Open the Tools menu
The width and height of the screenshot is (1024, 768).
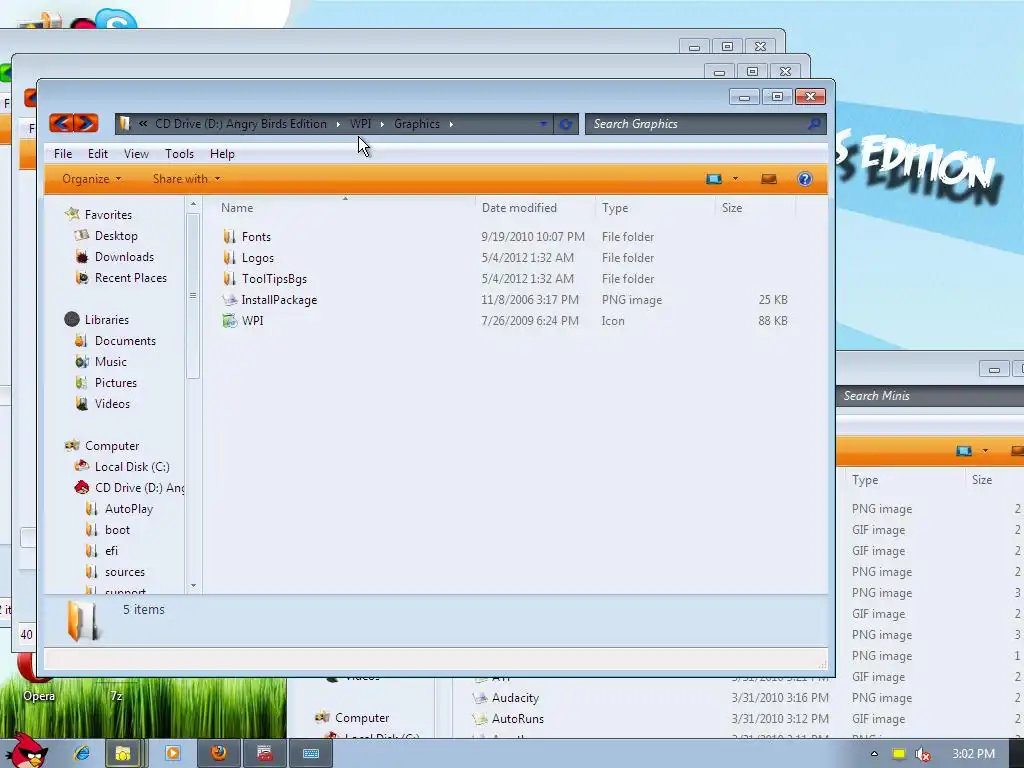[179, 153]
